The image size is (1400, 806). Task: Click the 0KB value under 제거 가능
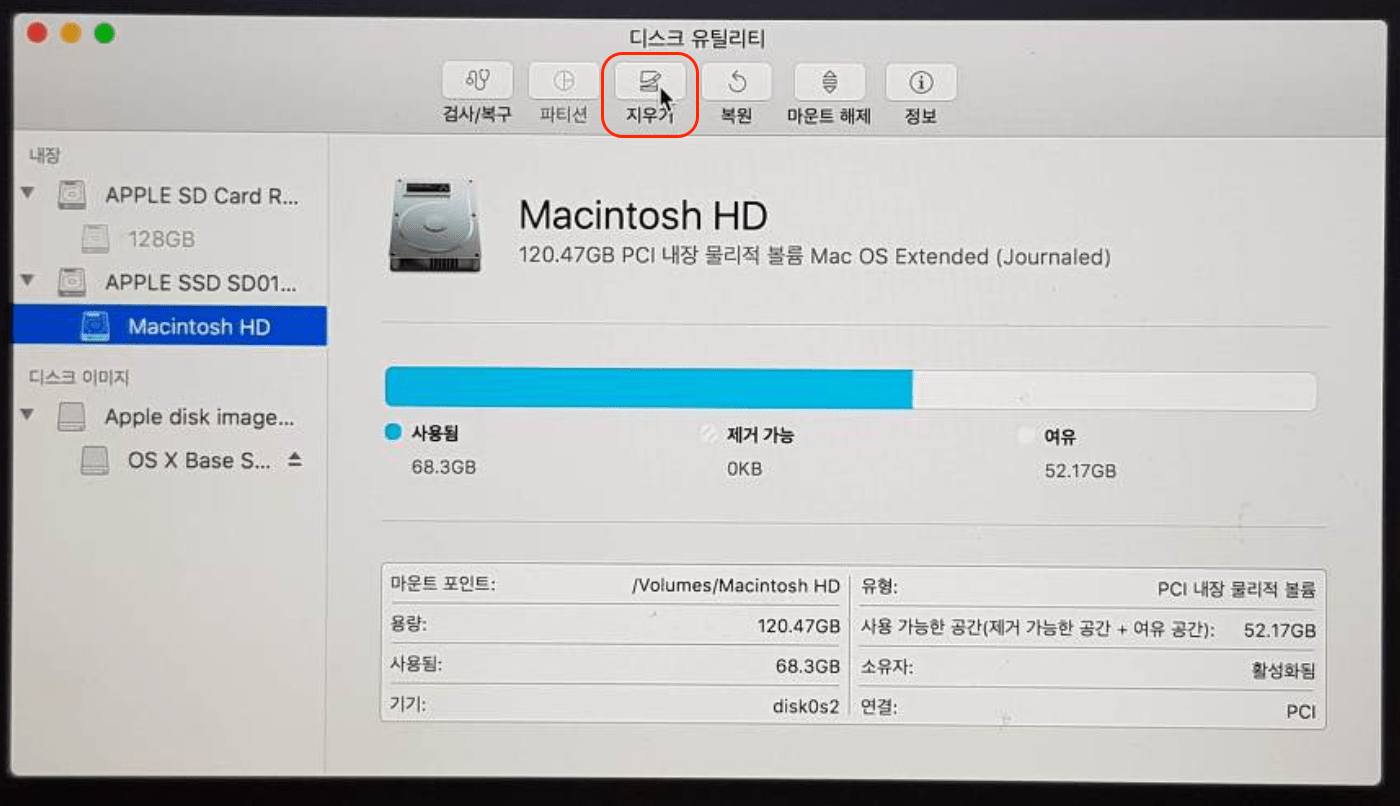click(x=746, y=469)
